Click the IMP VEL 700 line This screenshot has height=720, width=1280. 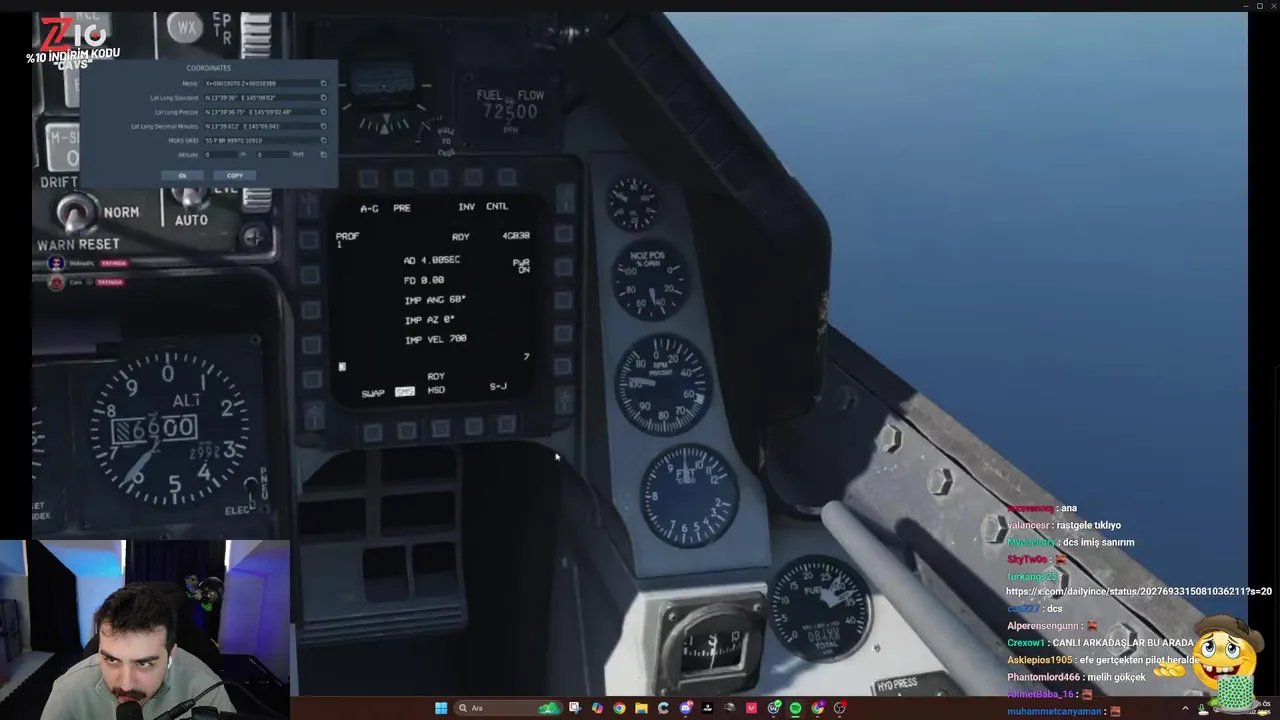435,340
